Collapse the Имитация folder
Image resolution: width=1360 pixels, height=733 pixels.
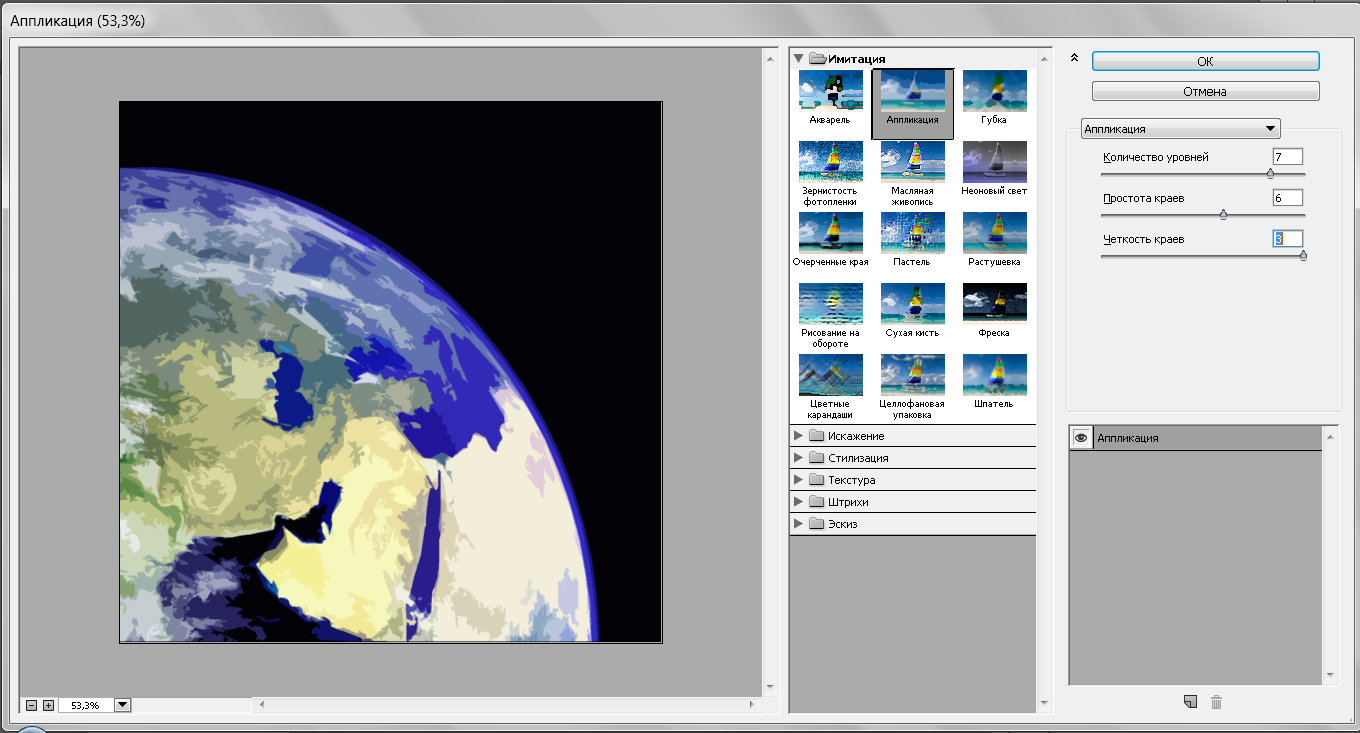798,59
